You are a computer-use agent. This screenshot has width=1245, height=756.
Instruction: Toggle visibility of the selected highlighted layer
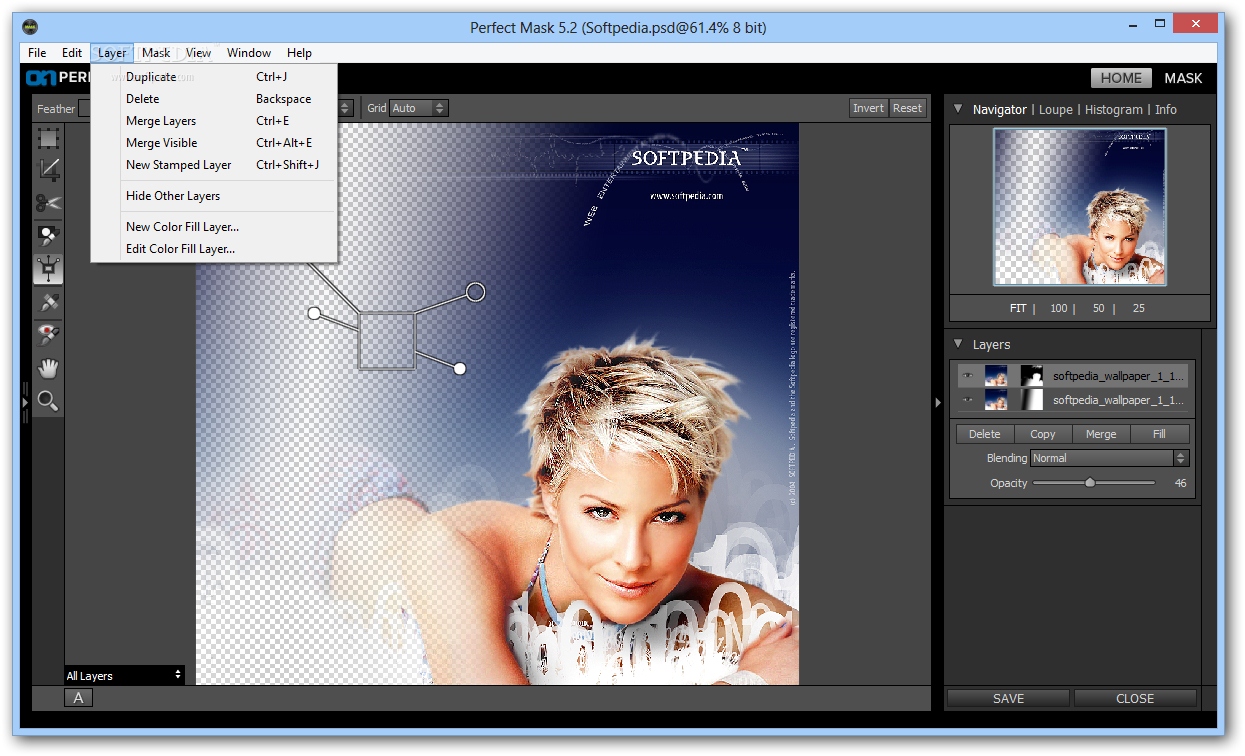[967, 376]
